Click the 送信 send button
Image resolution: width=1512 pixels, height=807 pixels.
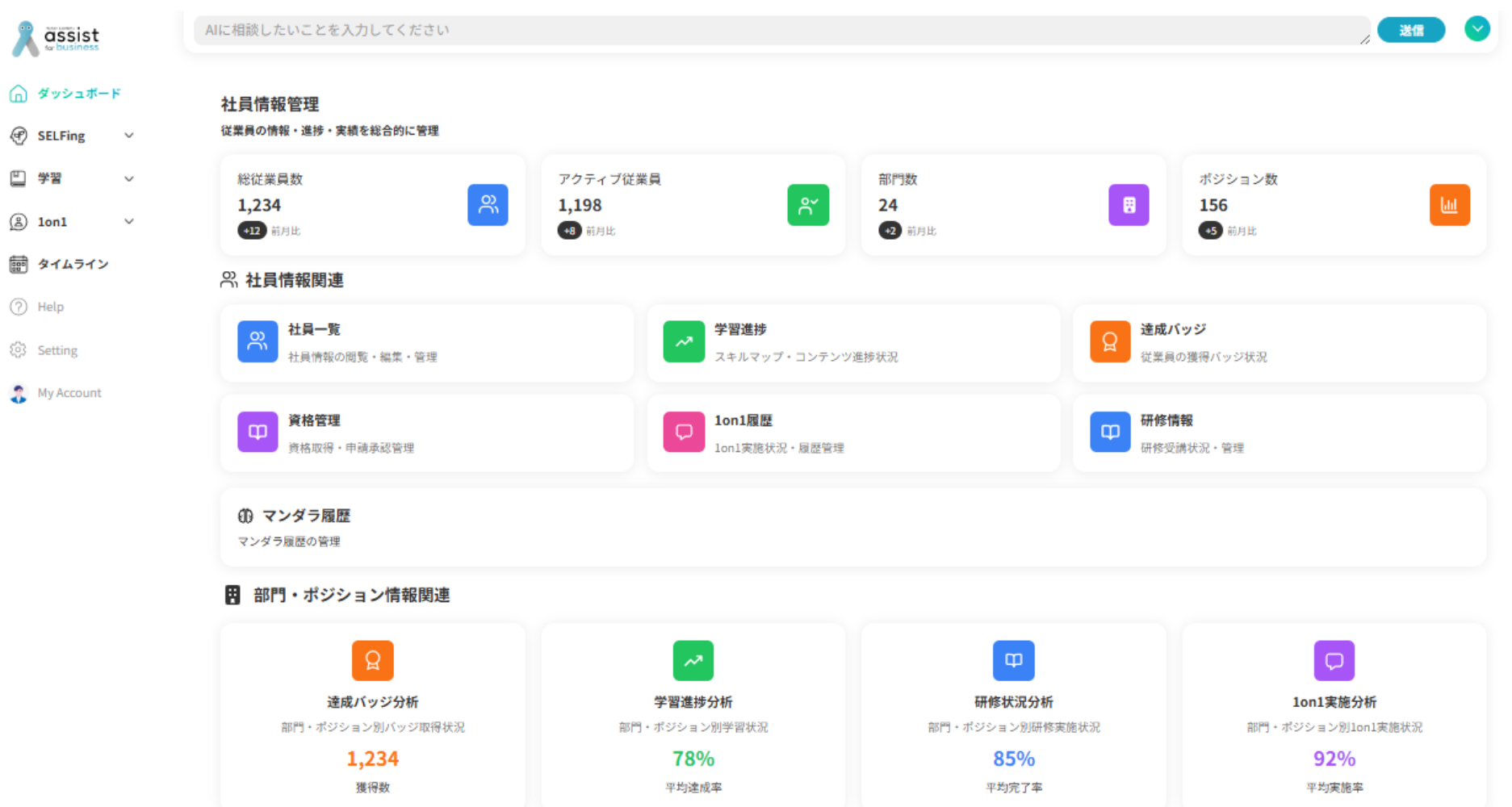tap(1411, 30)
